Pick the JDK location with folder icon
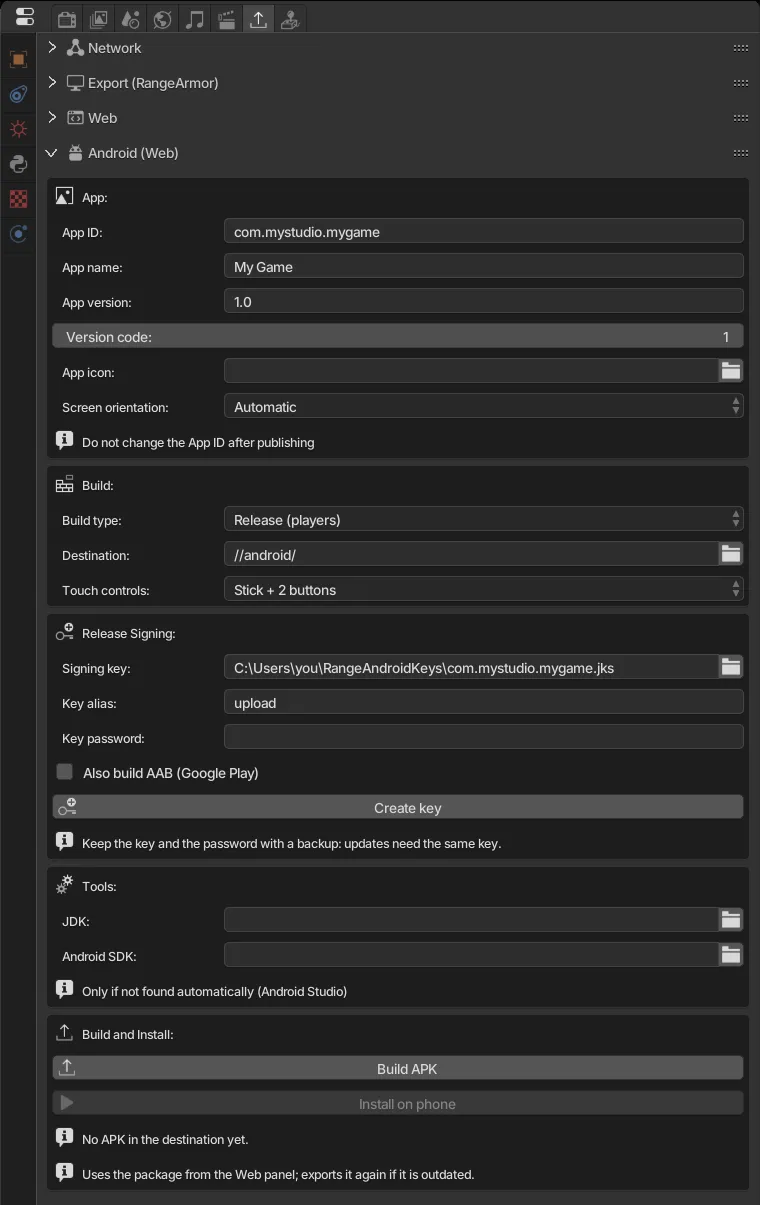The width and height of the screenshot is (760, 1205). pos(731,920)
